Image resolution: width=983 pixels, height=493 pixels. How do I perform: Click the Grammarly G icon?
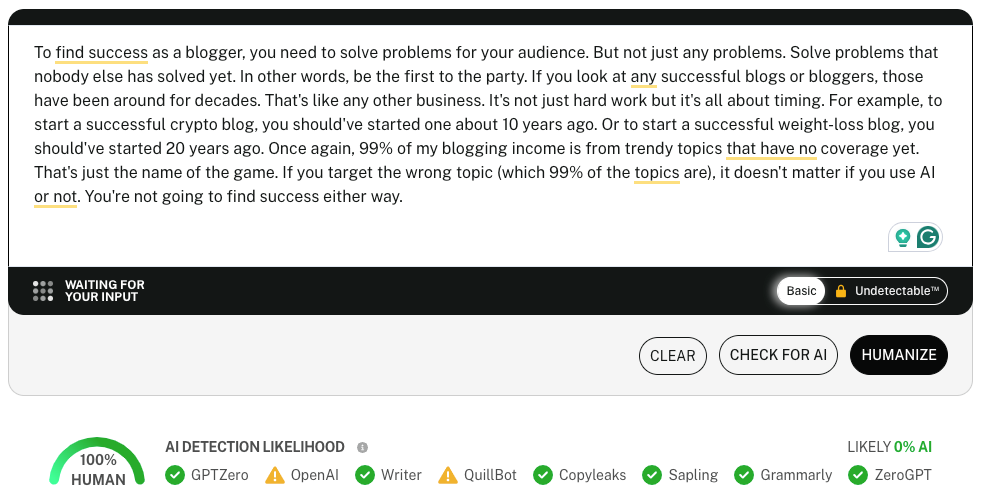(928, 237)
